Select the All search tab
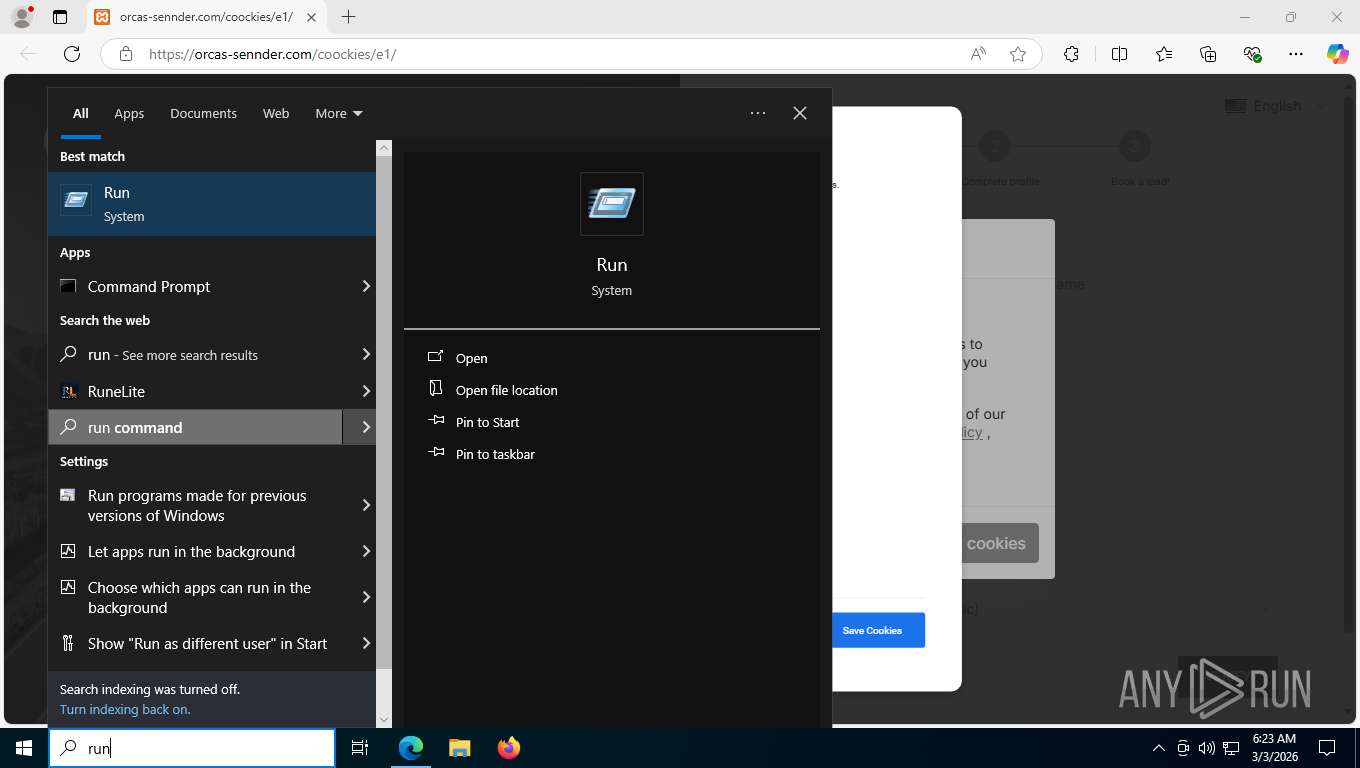 tap(80, 113)
